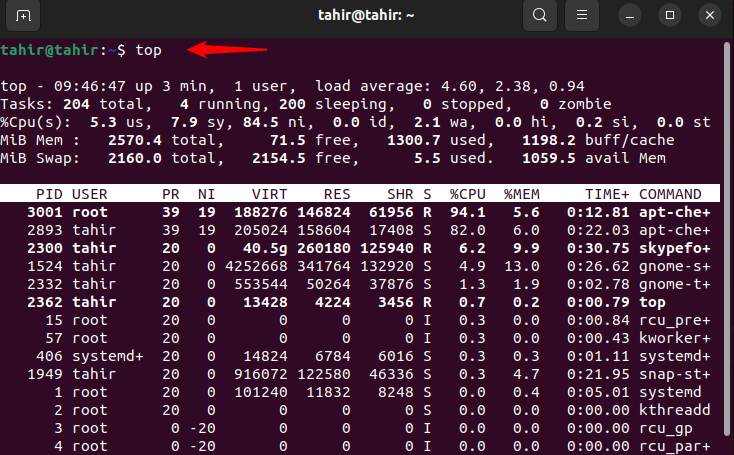The height and width of the screenshot is (455, 734).
Task: Click the PID column header
Action: [49, 194]
